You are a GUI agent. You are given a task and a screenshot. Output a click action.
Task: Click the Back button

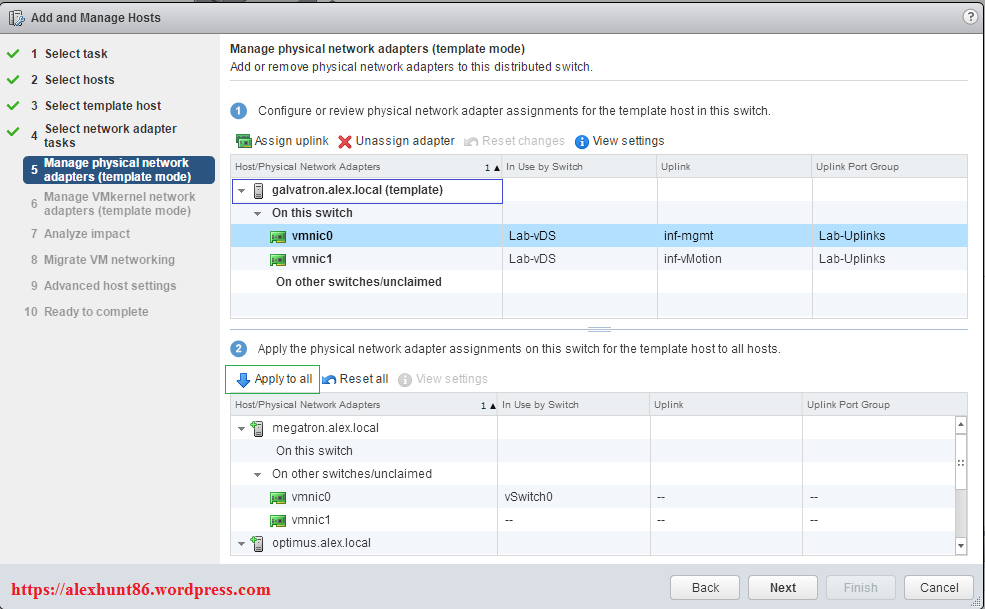click(705, 587)
